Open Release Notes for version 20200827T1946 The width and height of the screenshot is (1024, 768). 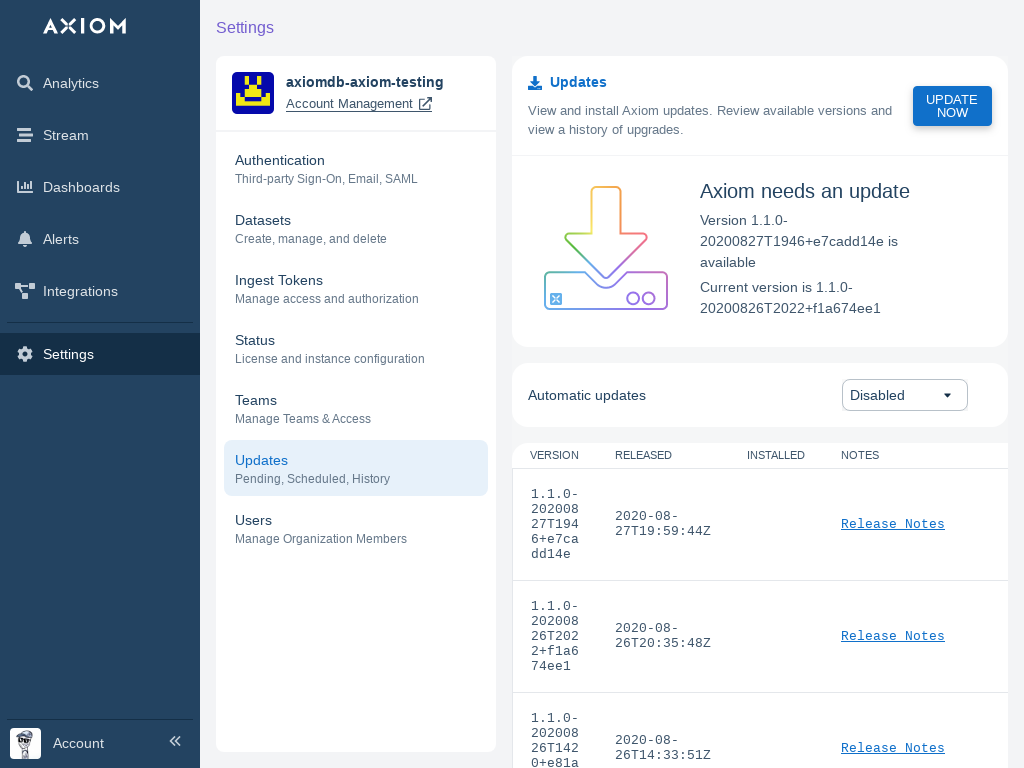click(x=892, y=524)
